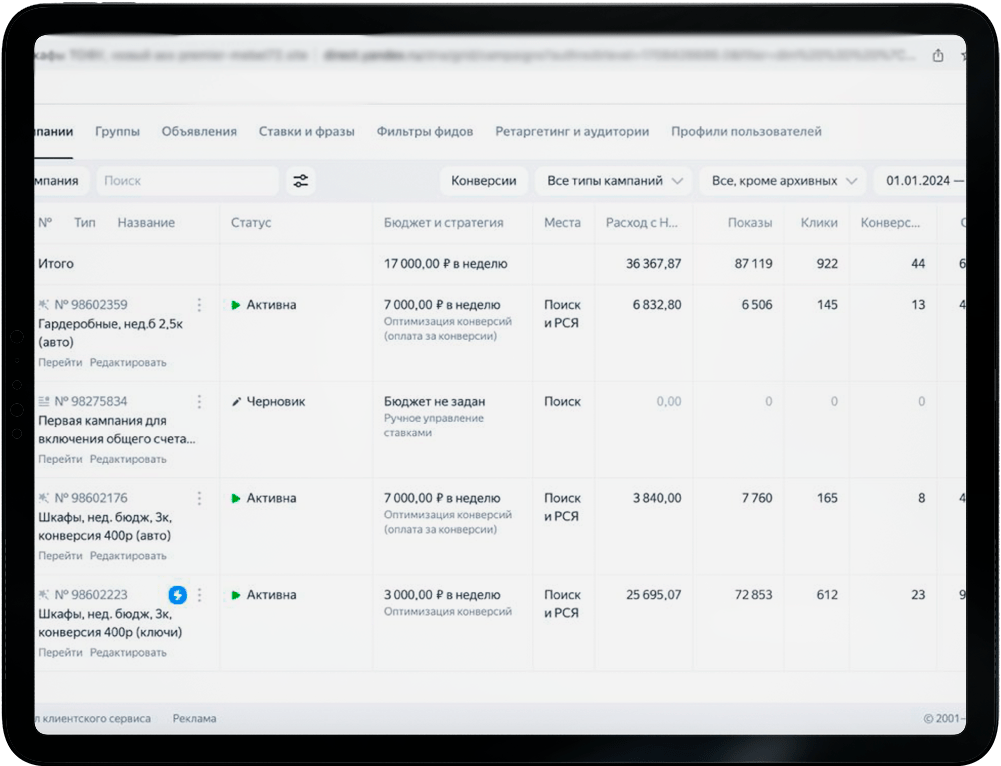This screenshot has width=1001, height=766.
Task: Sort by the Название column header
Action: [x=146, y=223]
